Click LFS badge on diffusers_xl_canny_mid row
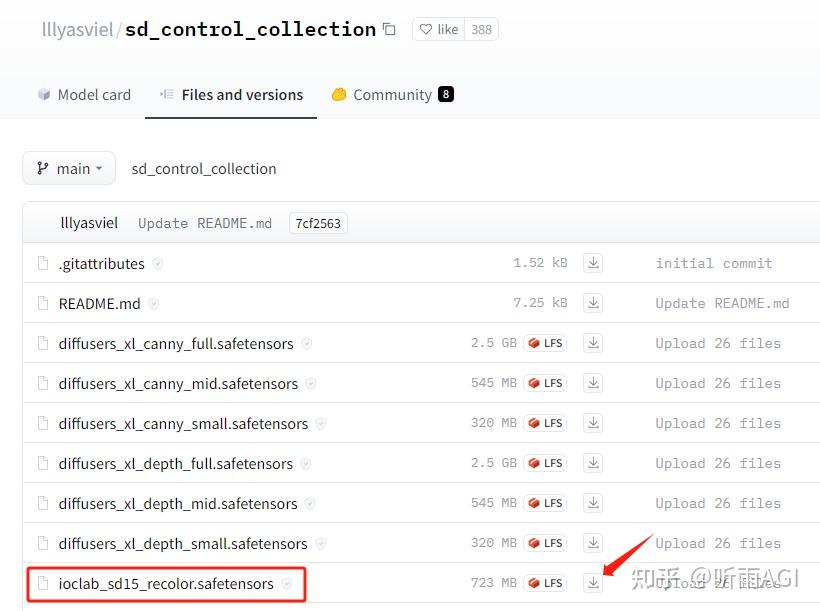The height and width of the screenshot is (611, 820). (545, 383)
